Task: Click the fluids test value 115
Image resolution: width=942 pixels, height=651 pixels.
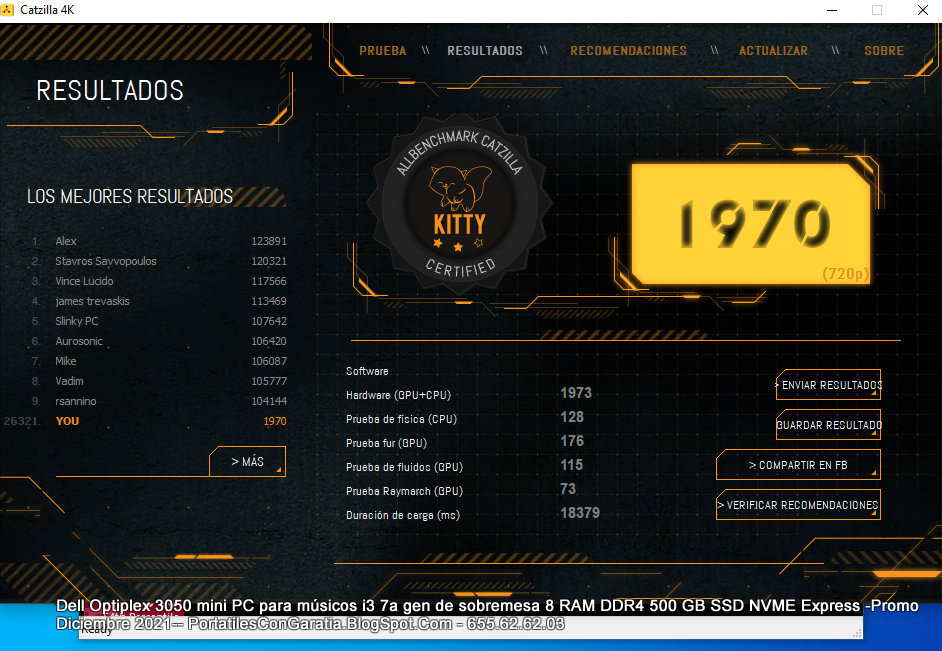Action: click(x=571, y=465)
